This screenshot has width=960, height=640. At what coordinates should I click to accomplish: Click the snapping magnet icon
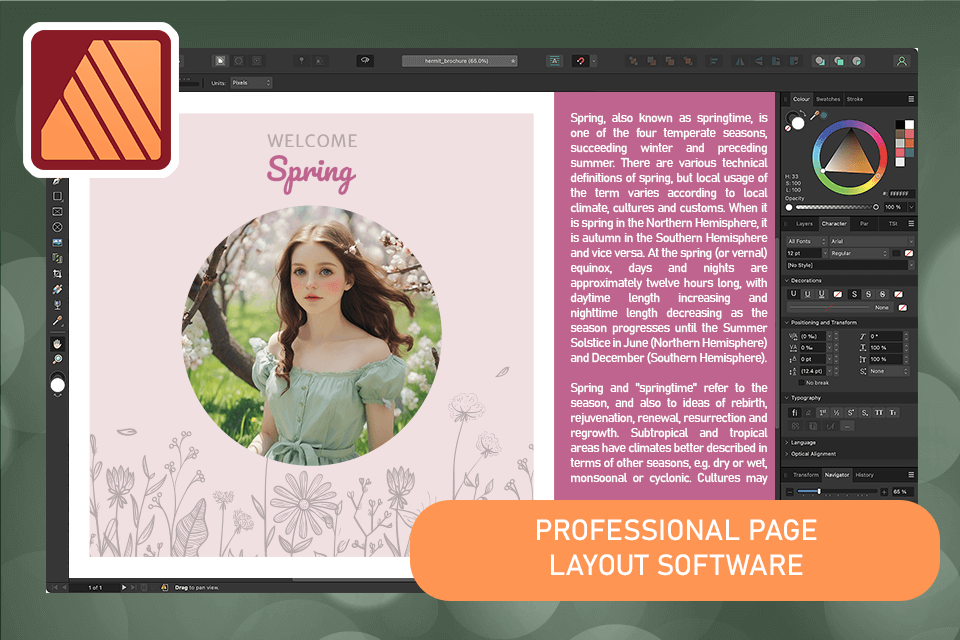point(580,61)
